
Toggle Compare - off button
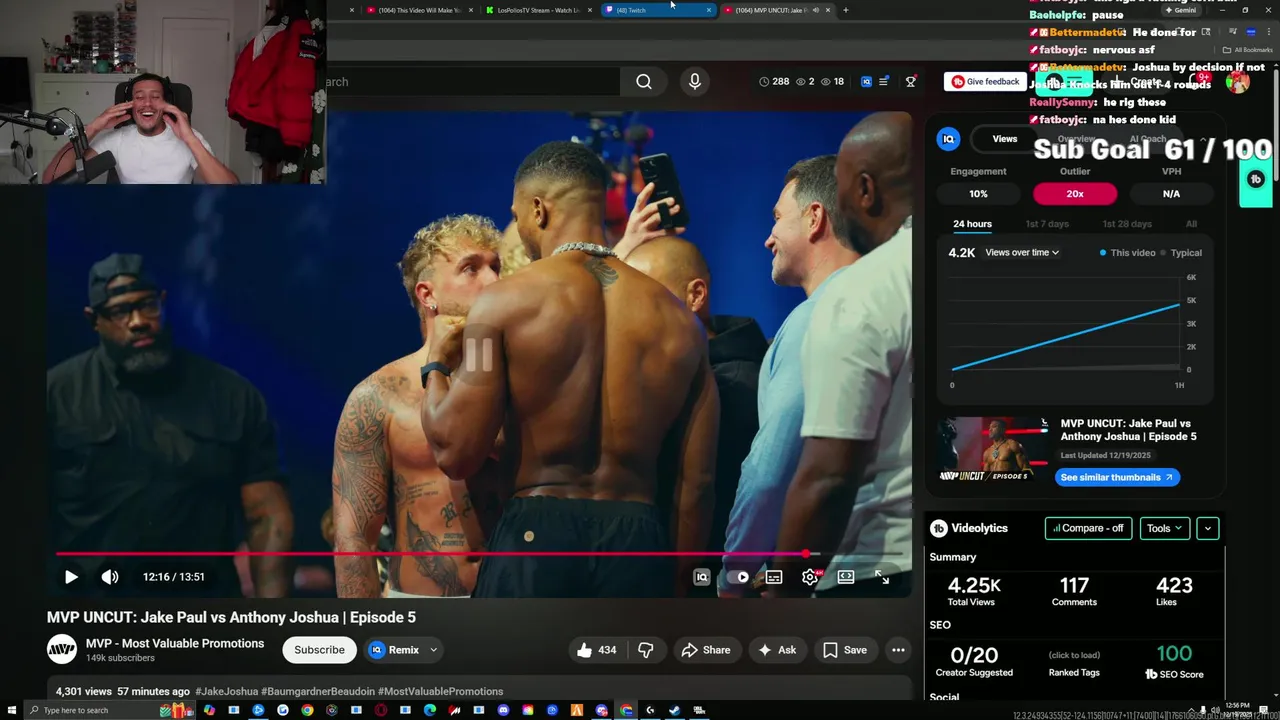tap(1088, 528)
